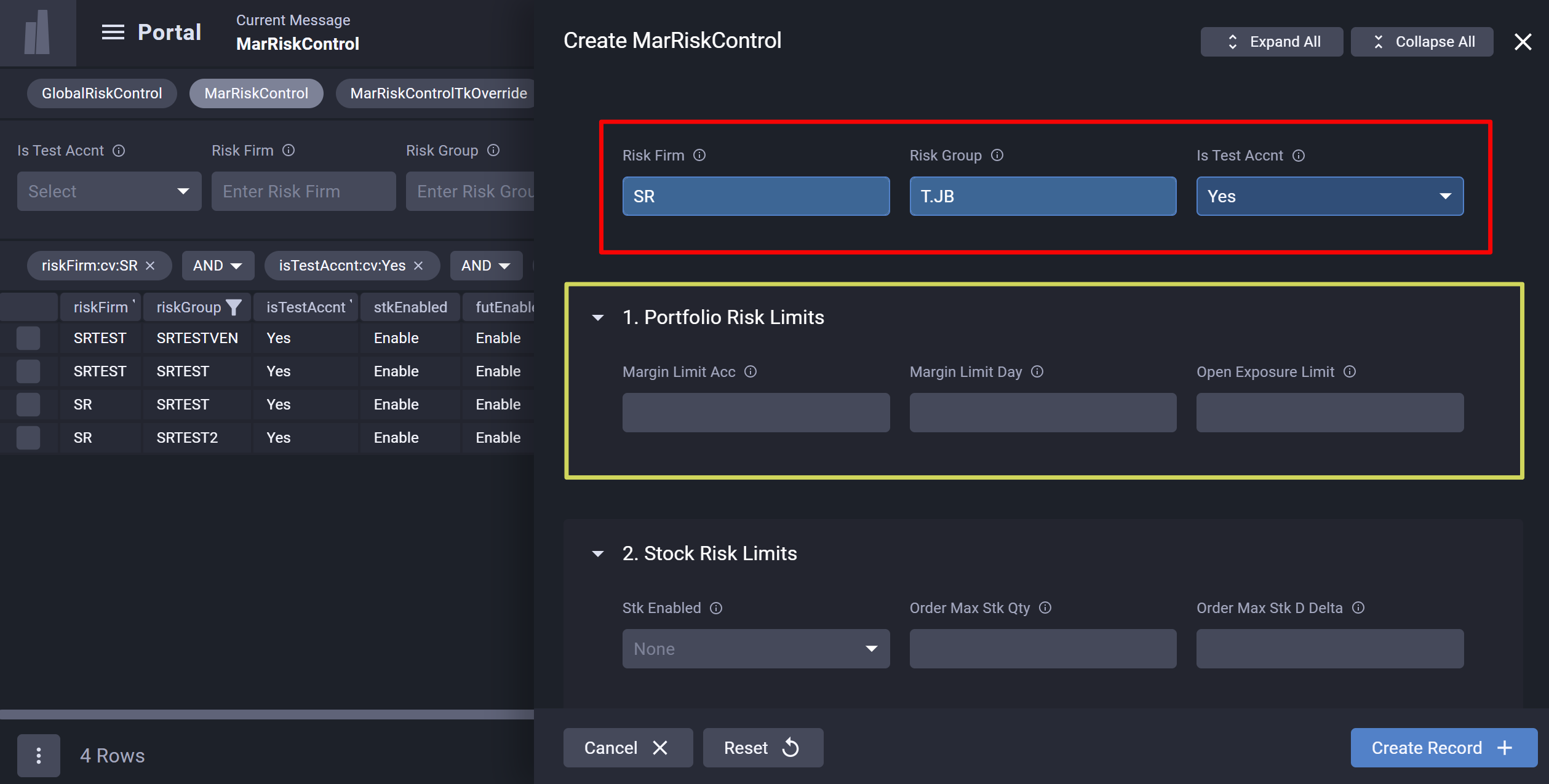This screenshot has height=784, width=1549.
Task: Open the Stk Enabled None dropdown
Action: (x=755, y=649)
